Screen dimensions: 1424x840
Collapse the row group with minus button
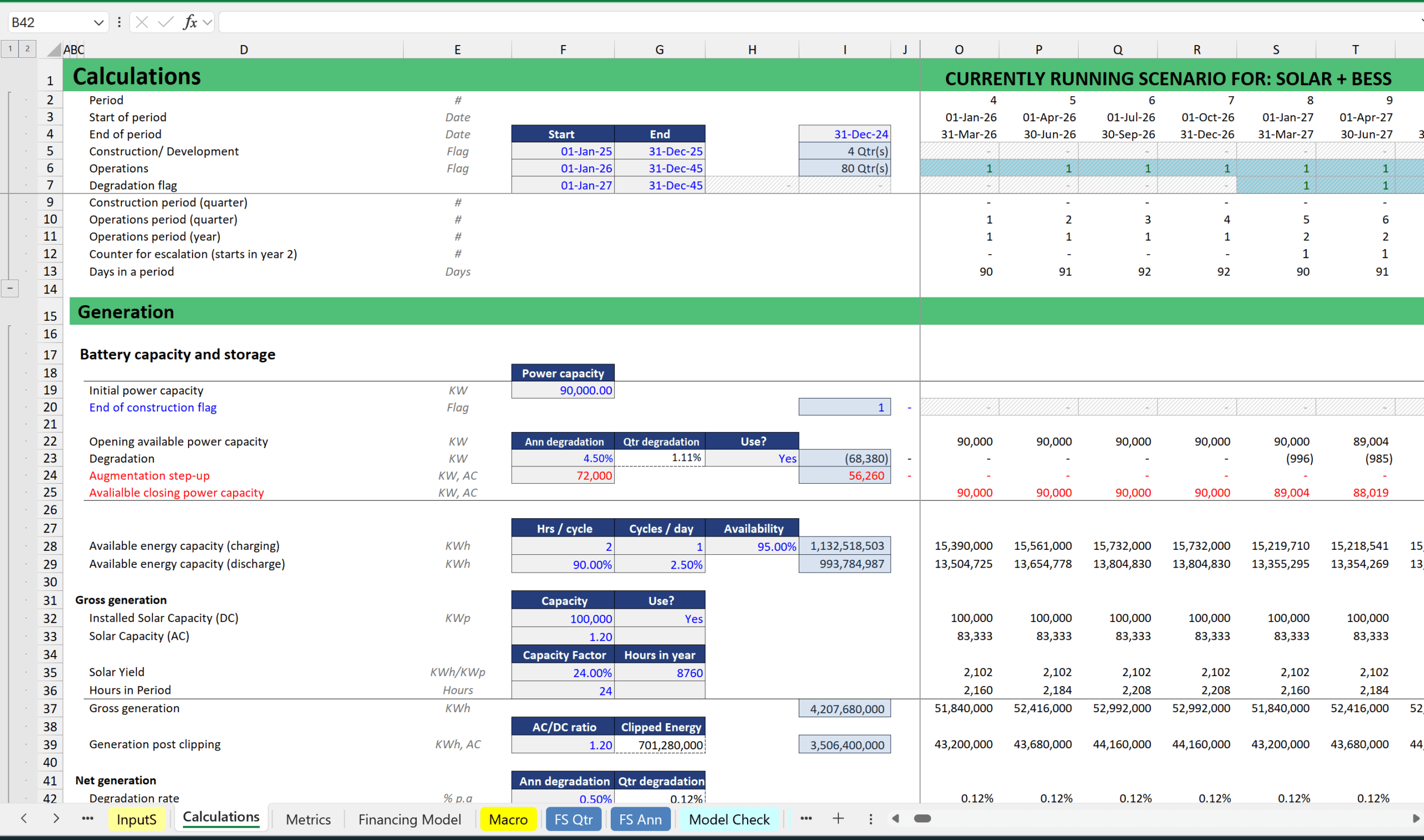pyautogui.click(x=9, y=288)
